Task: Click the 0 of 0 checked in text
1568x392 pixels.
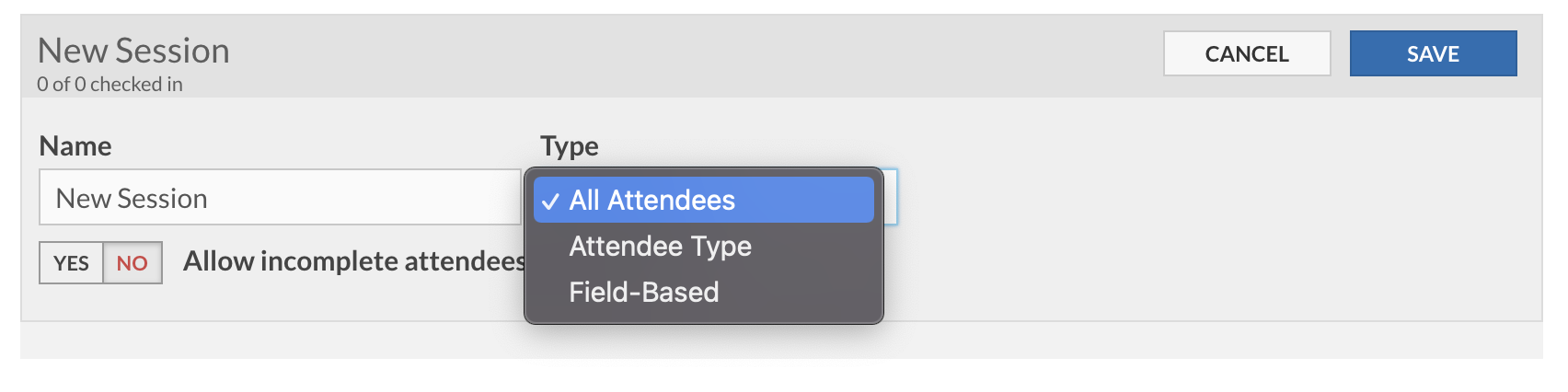Action: point(110,84)
